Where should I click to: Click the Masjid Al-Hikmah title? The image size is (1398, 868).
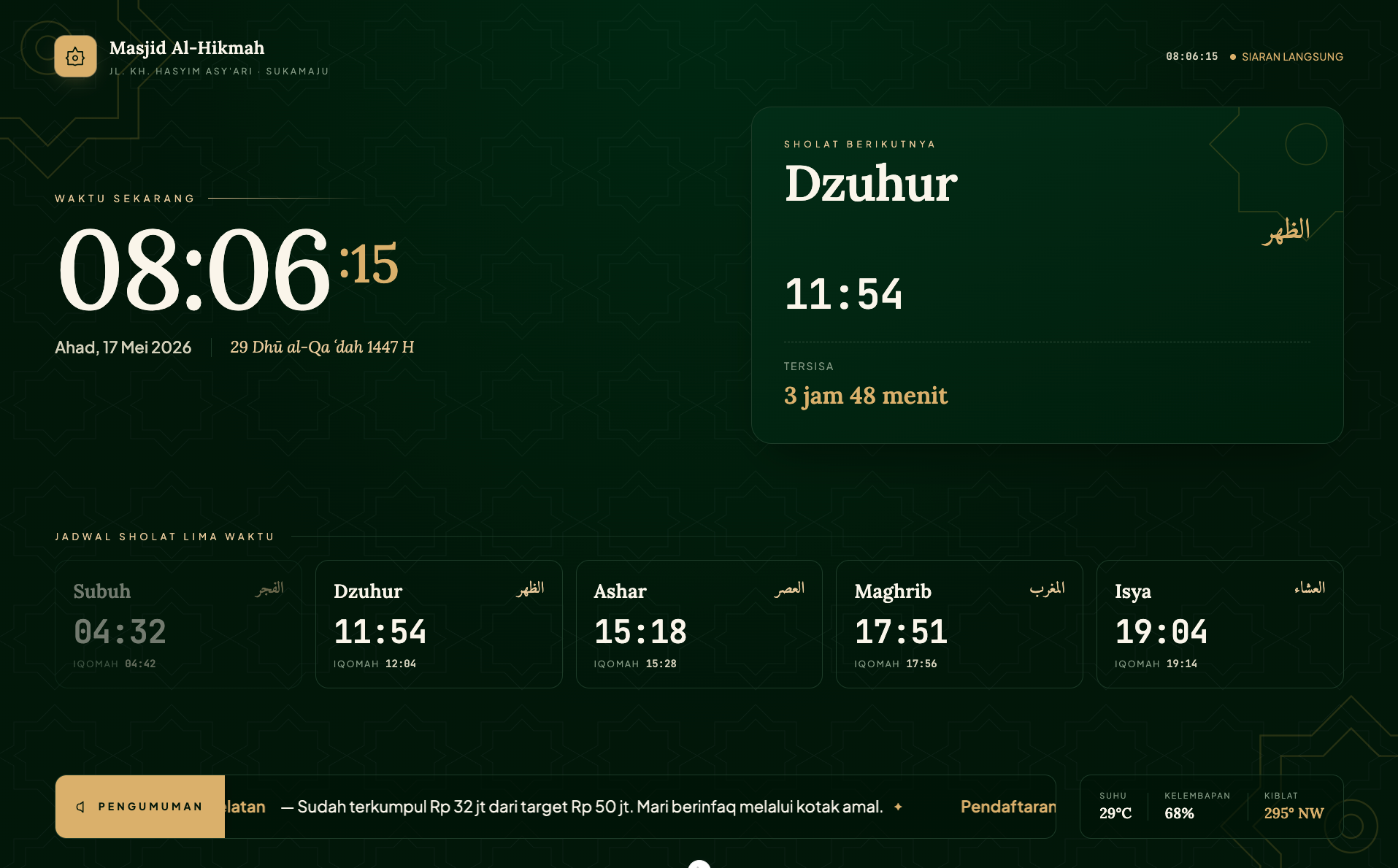pyautogui.click(x=187, y=48)
